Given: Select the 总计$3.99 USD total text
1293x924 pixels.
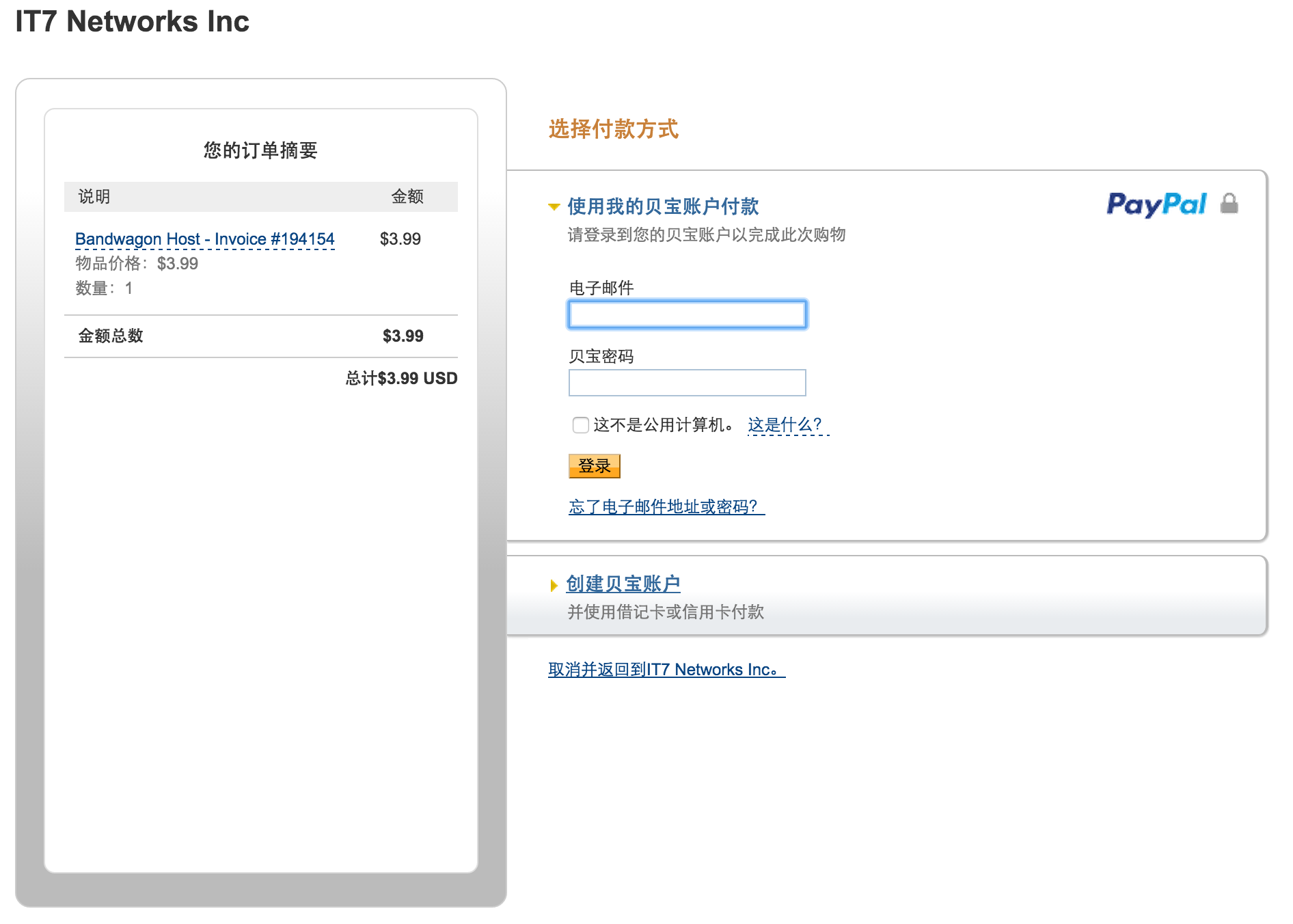Looking at the screenshot, I should 401,379.
